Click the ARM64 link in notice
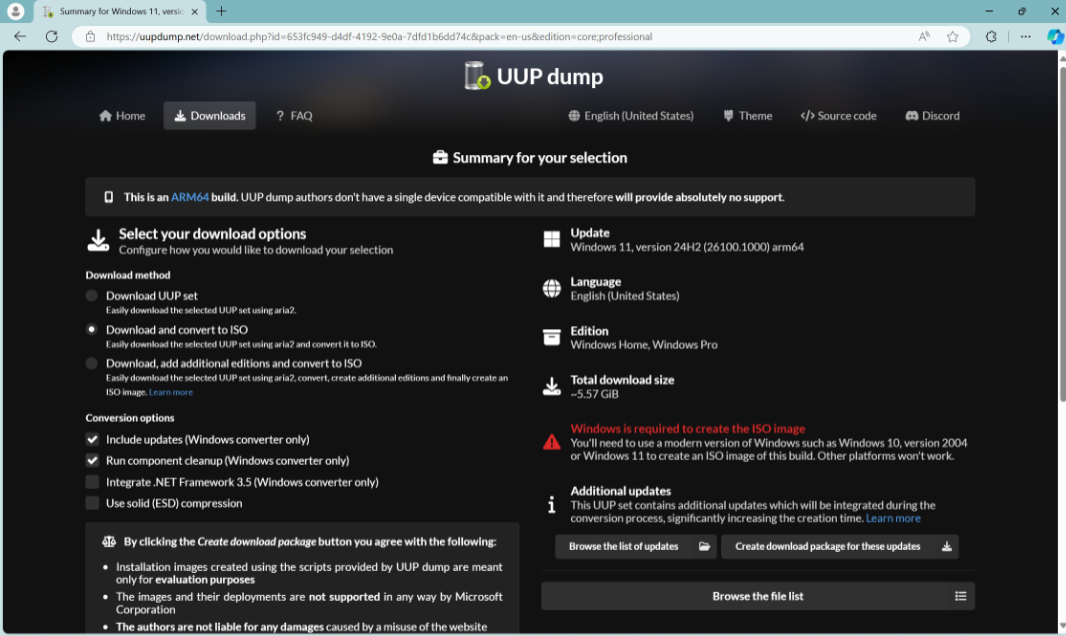Viewport: 1066px width, 636px height. [190, 197]
